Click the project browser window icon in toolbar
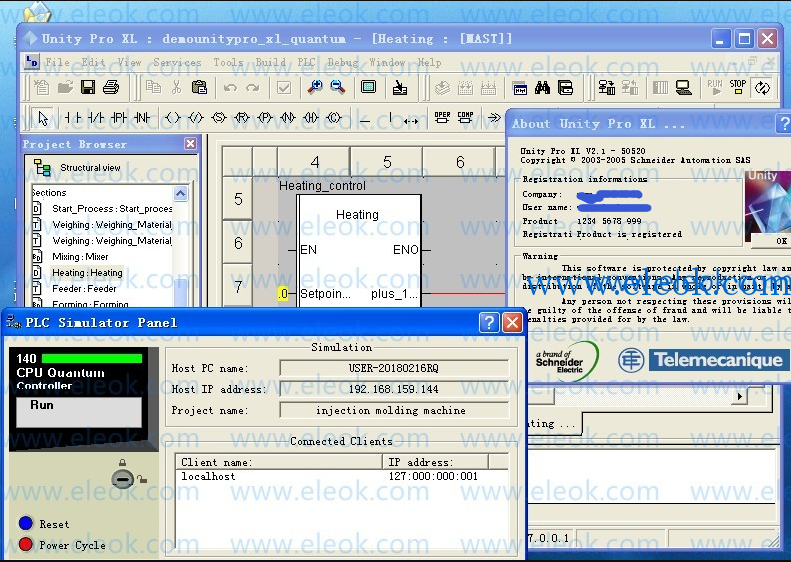791x562 pixels. (520, 88)
